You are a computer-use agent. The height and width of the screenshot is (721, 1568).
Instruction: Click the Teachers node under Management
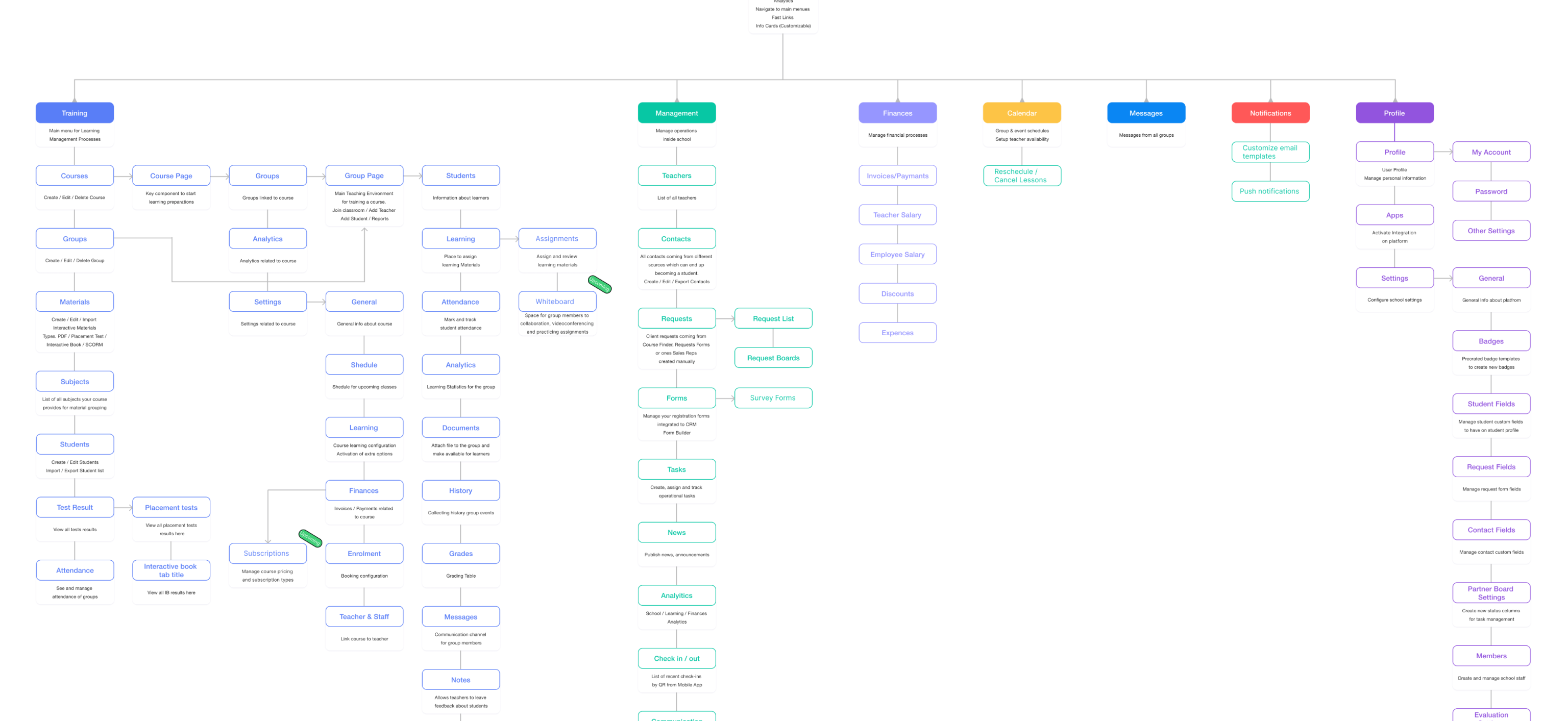tap(676, 176)
